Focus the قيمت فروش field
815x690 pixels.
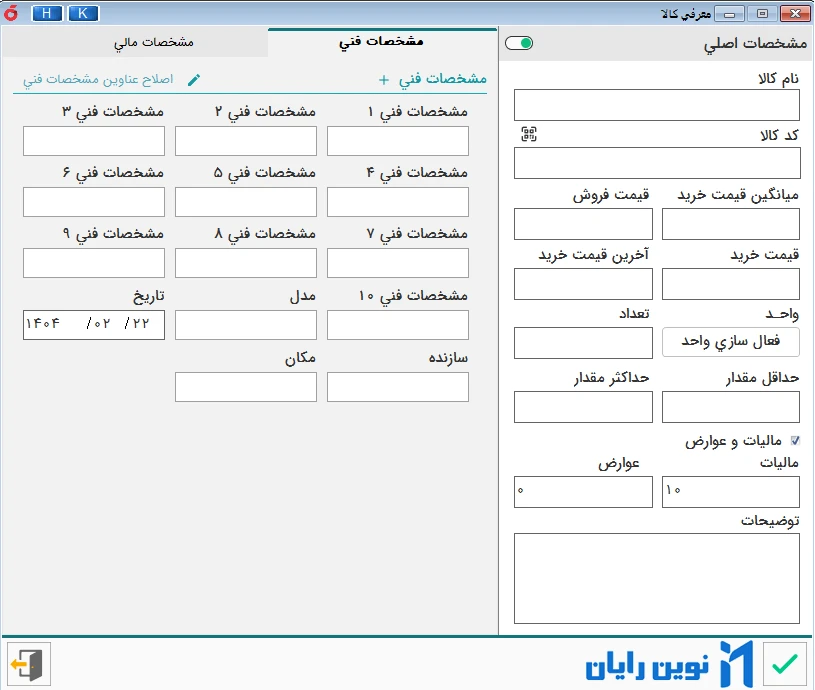[x=583, y=224]
